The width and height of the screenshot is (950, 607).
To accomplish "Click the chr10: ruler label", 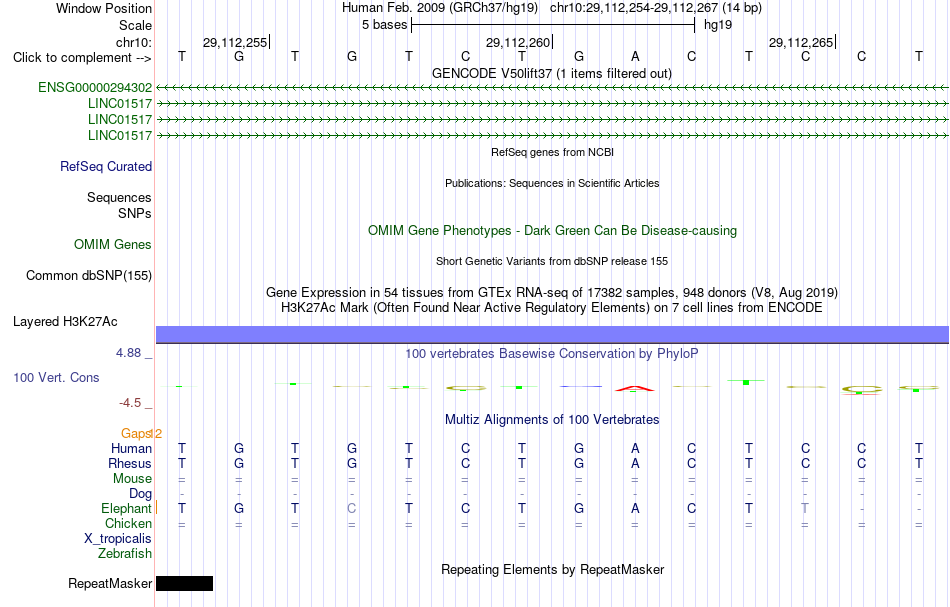I will 134,43.
